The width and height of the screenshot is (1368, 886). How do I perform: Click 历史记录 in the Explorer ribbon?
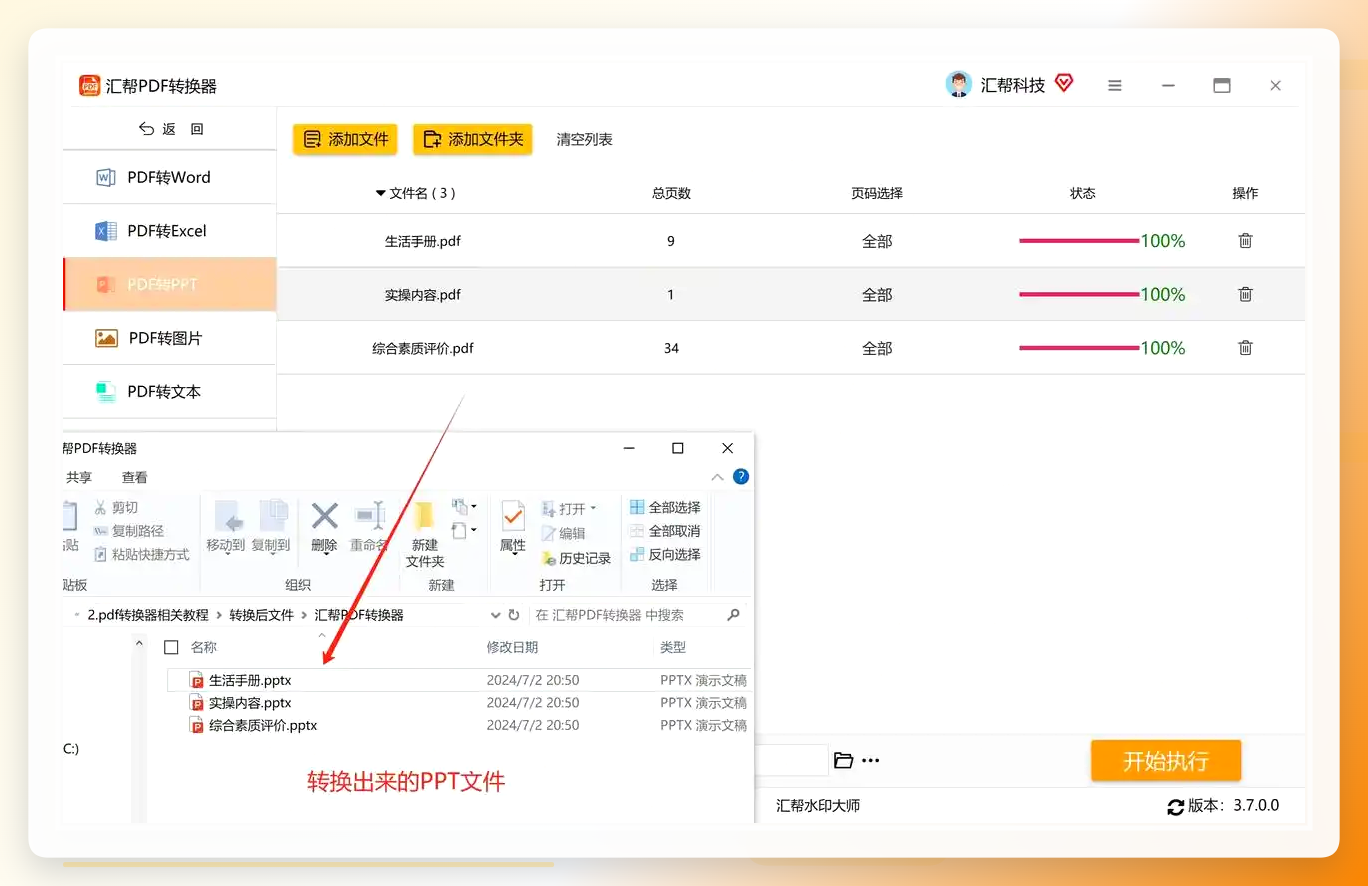pos(576,558)
